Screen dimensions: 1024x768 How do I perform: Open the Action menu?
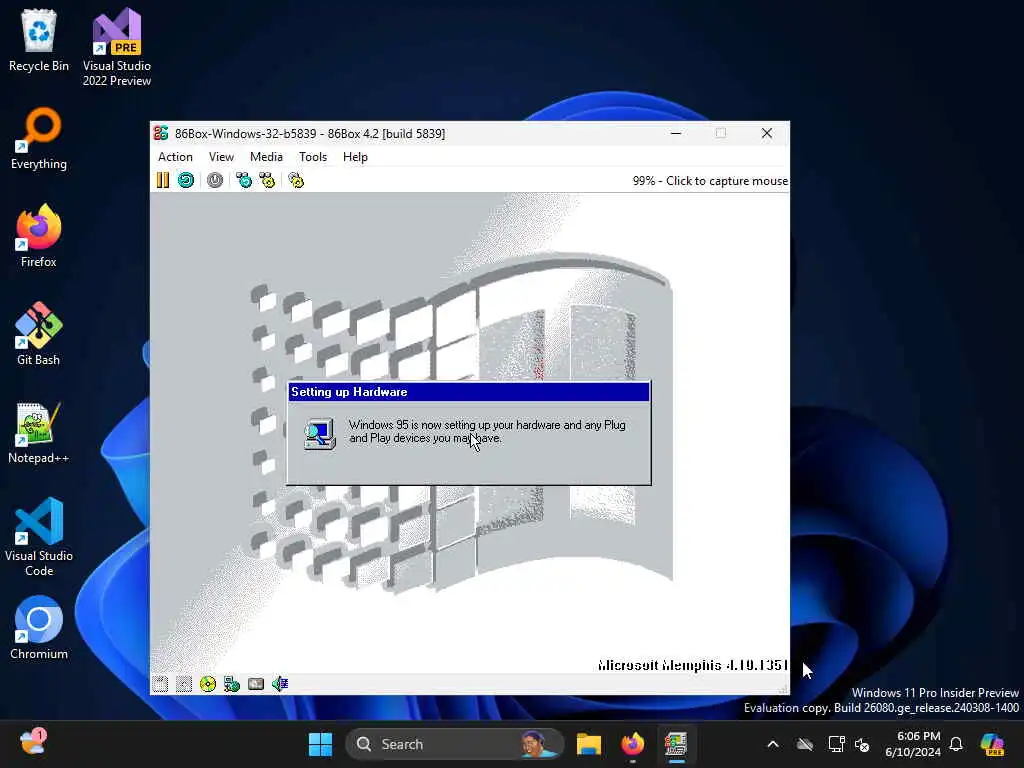pyautogui.click(x=175, y=157)
